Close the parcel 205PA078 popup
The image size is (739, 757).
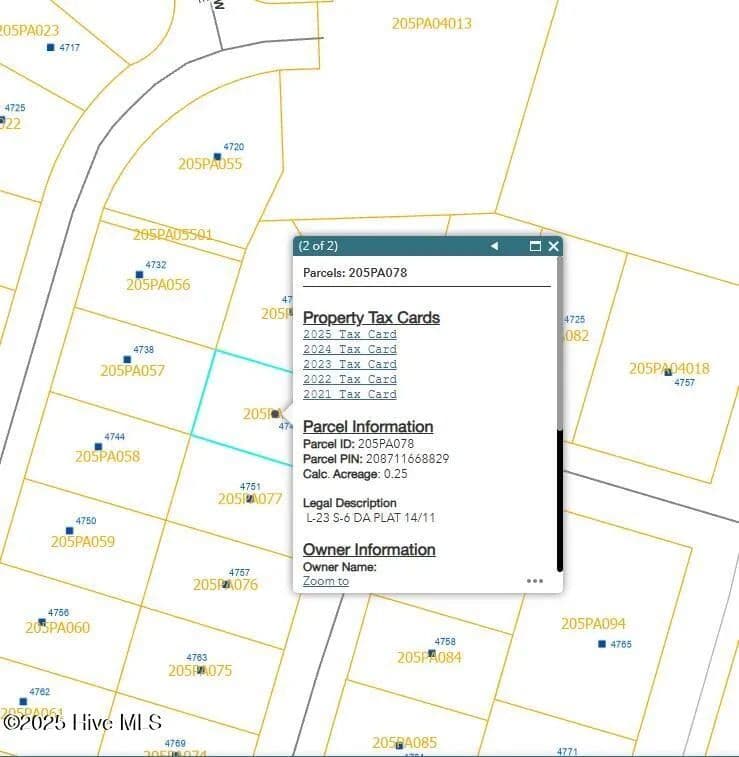(553, 246)
